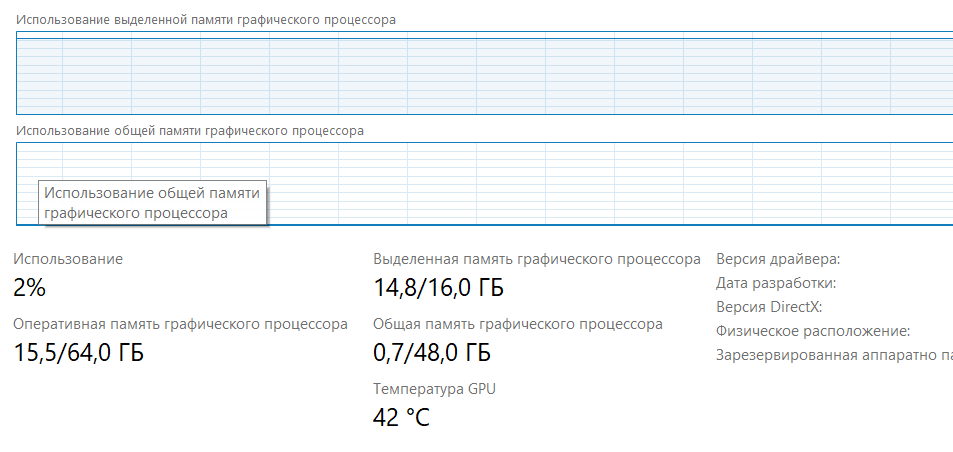Select the 42 °C temperature reading
The image size is (953, 452).
401,417
